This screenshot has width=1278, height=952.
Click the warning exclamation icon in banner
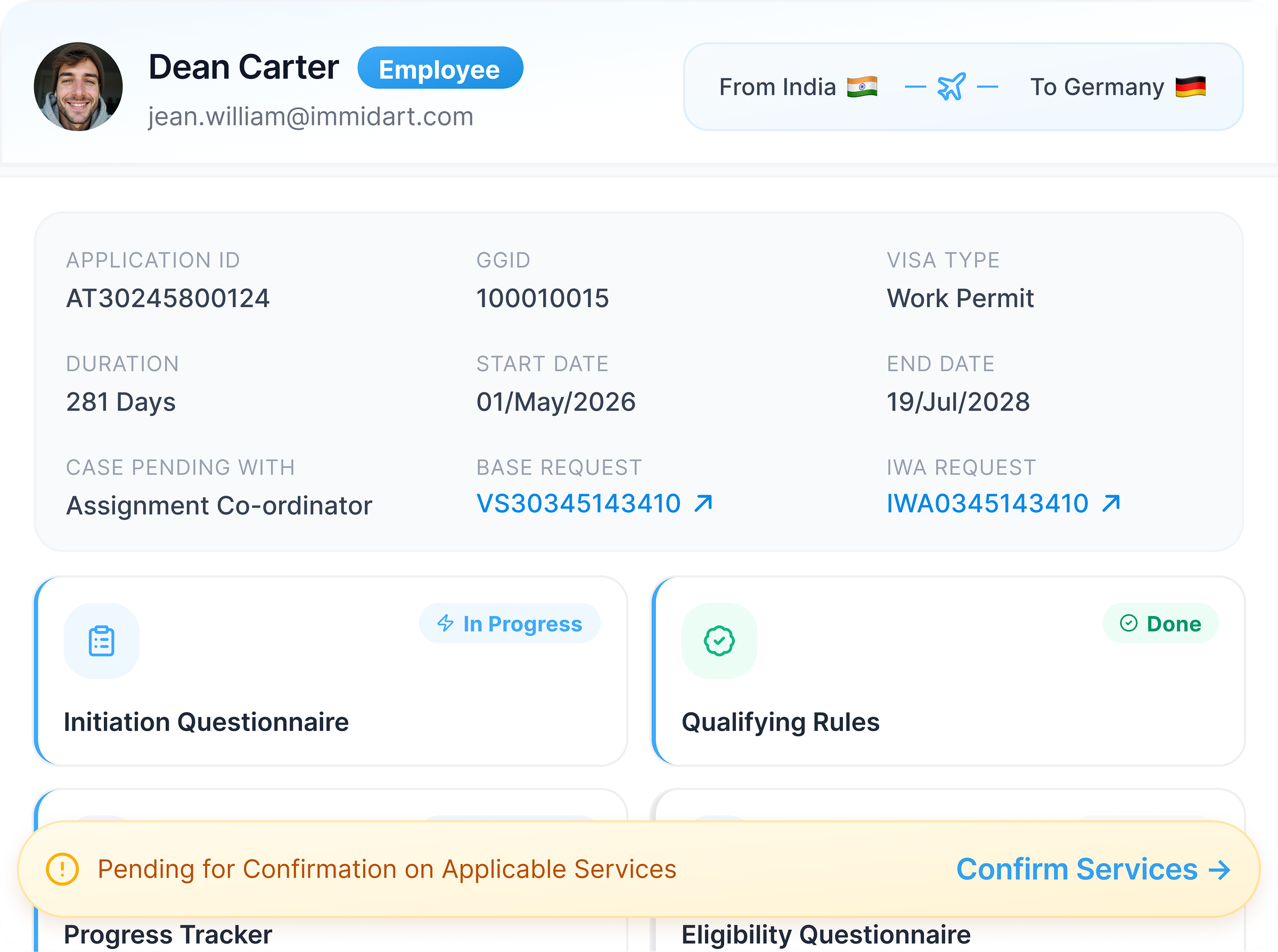(x=62, y=869)
